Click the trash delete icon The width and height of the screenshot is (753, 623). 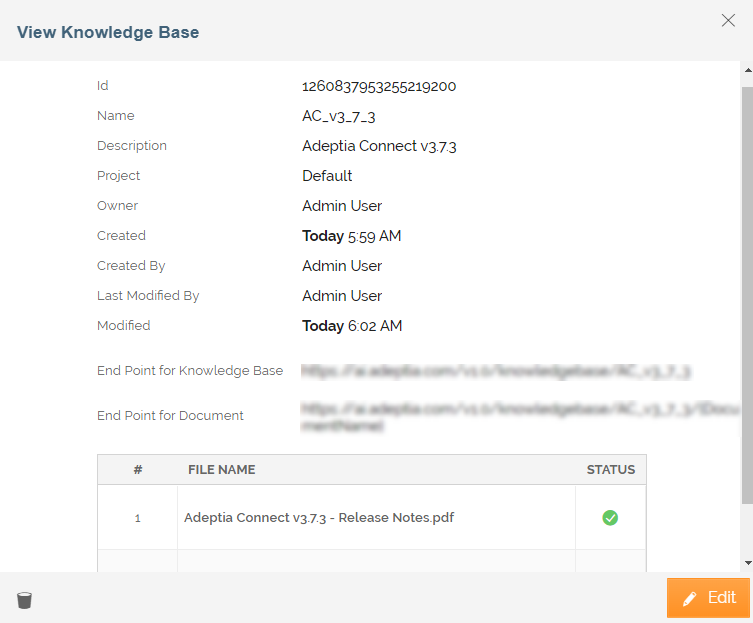[x=24, y=600]
